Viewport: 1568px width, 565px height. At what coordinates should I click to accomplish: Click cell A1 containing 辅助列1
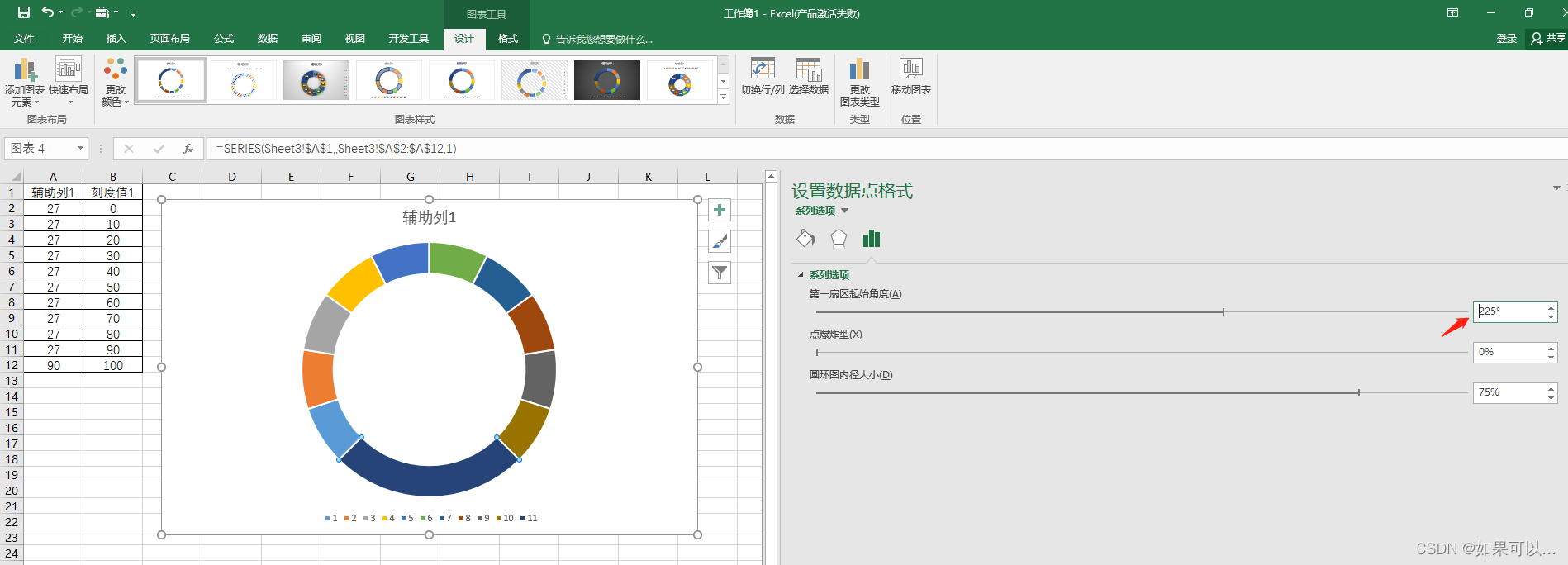coord(53,192)
